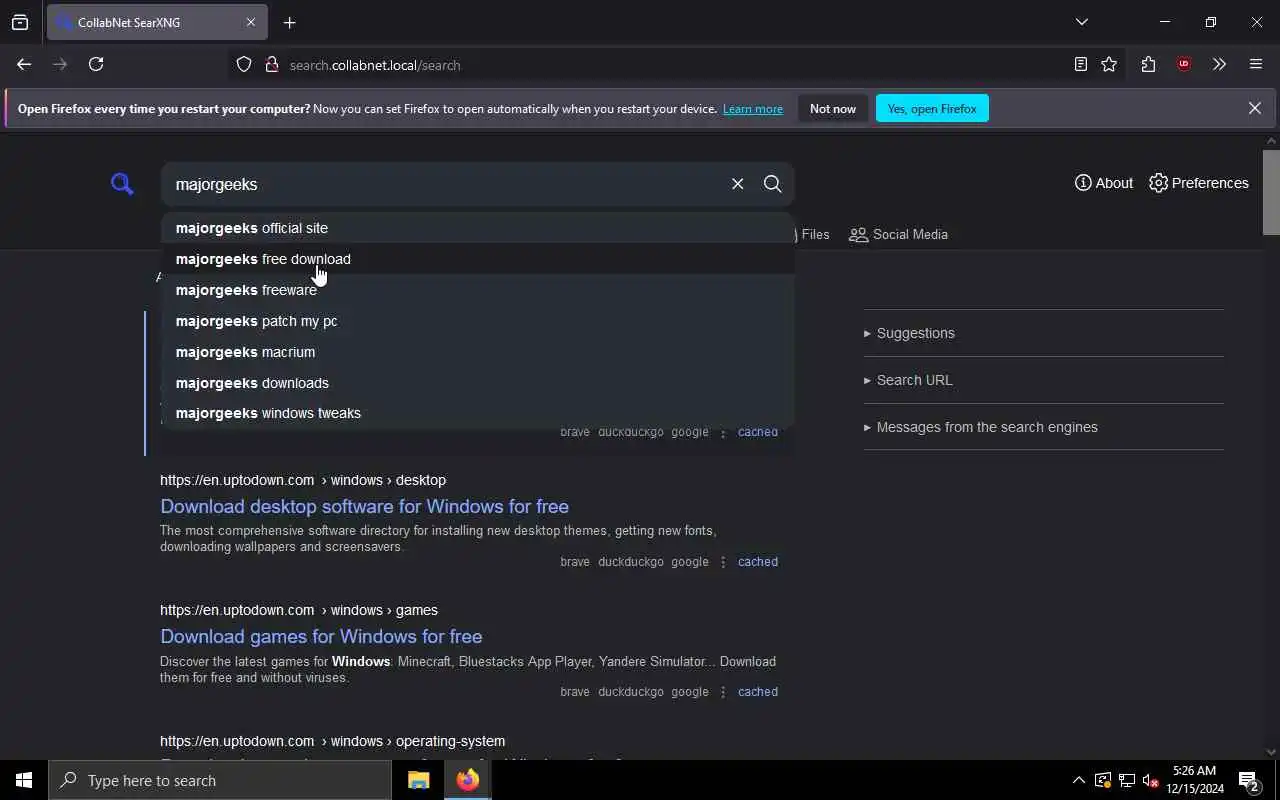Image resolution: width=1280 pixels, height=800 pixels.
Task: Choose suggestion majorgeeks macrium
Action: point(478,352)
